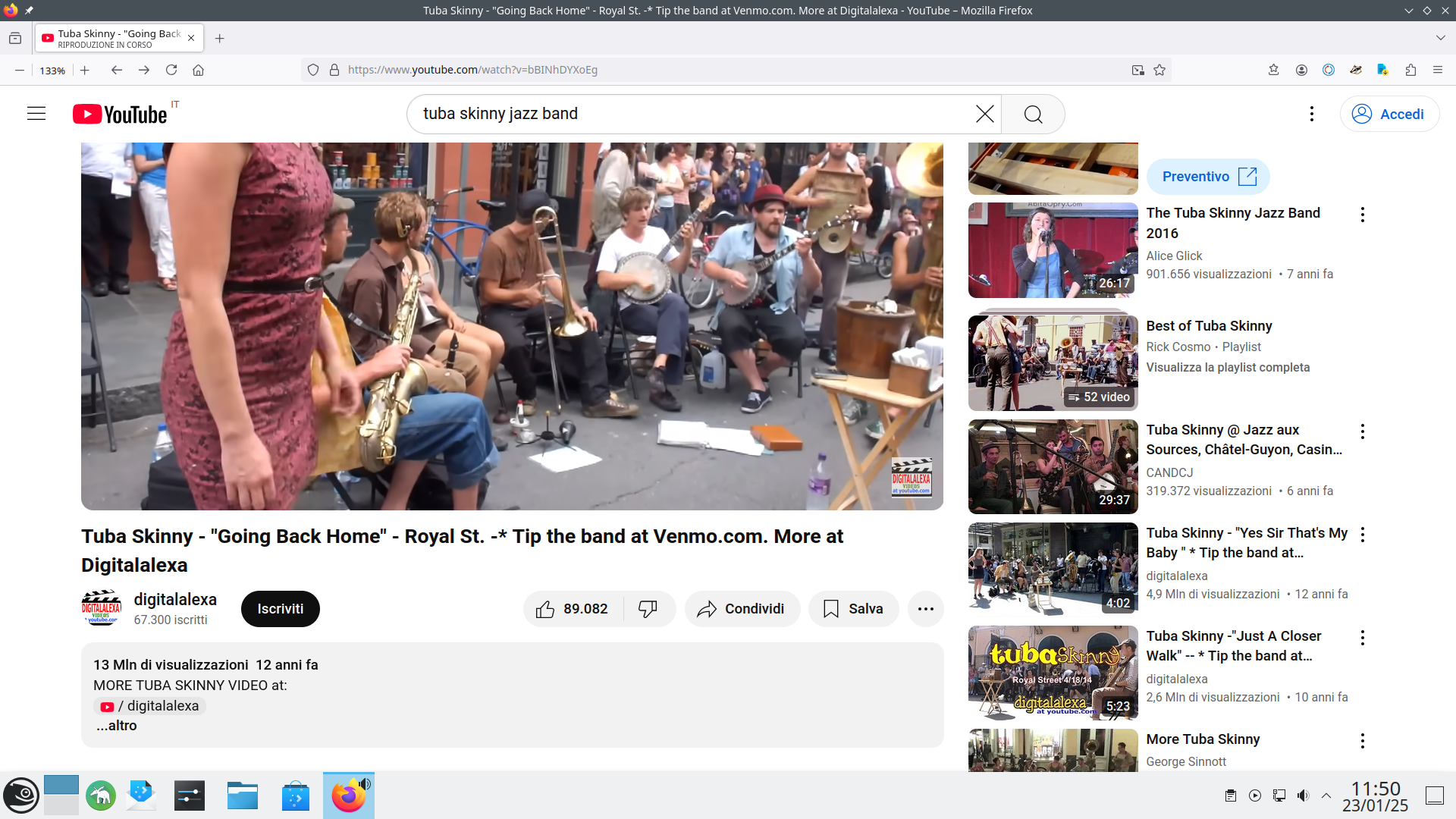The image size is (1456, 819).
Task: Play The Tuba Skinny Jazz Band 2016 thumbnail
Action: [1053, 250]
